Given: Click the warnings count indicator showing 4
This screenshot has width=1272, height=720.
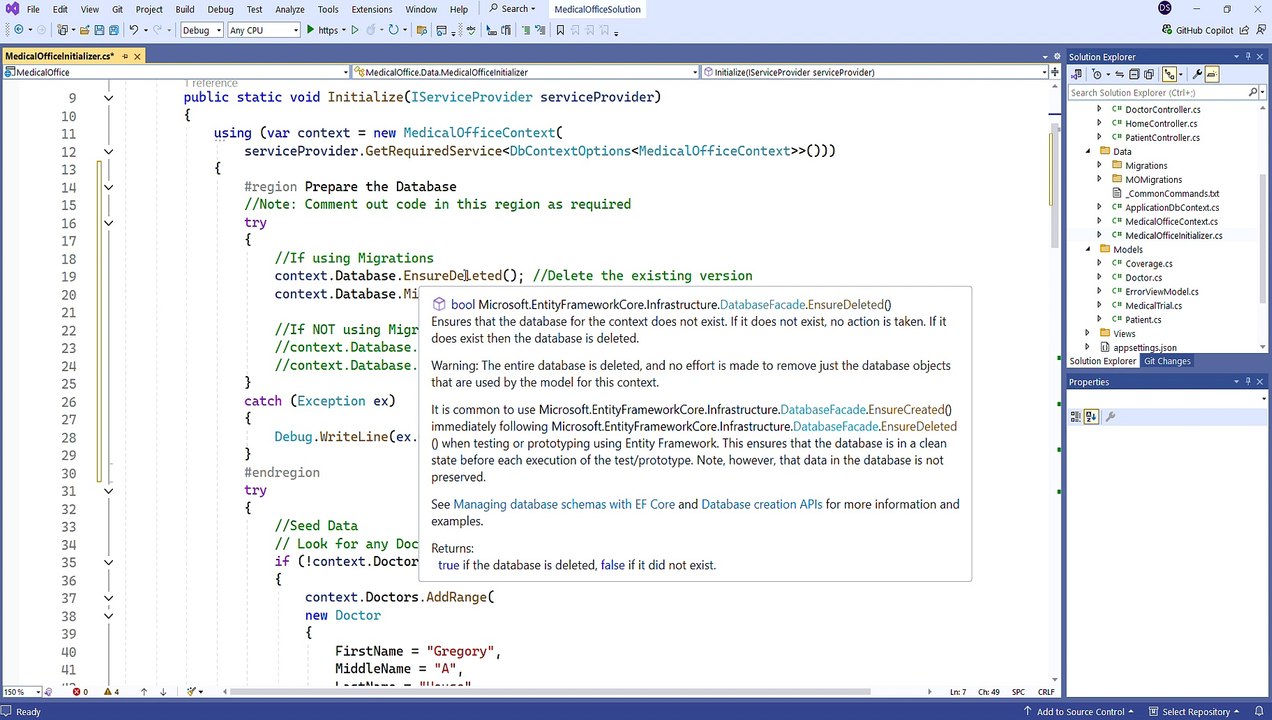Looking at the screenshot, I should (x=109, y=691).
